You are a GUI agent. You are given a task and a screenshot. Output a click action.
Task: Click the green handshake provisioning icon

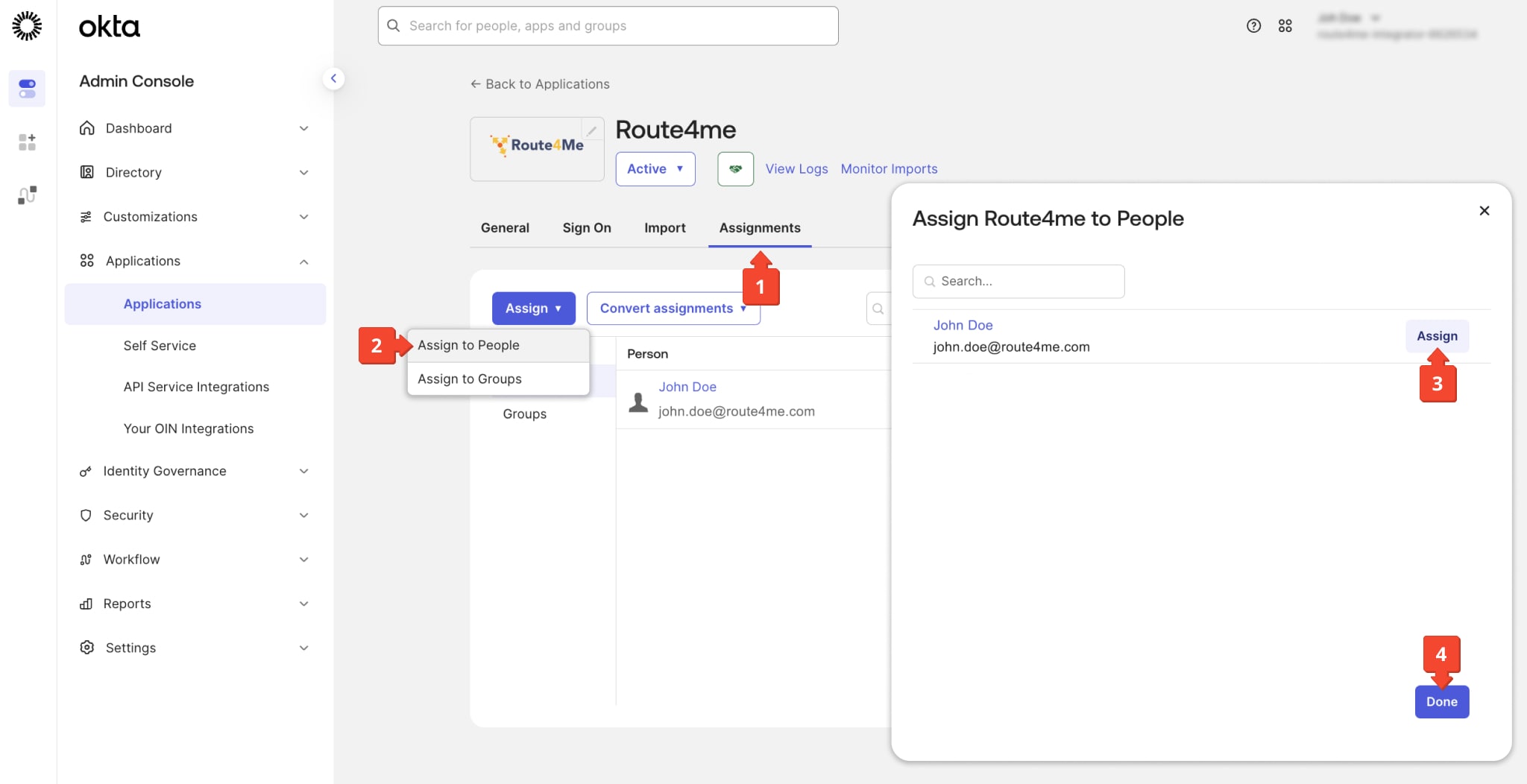(x=735, y=169)
